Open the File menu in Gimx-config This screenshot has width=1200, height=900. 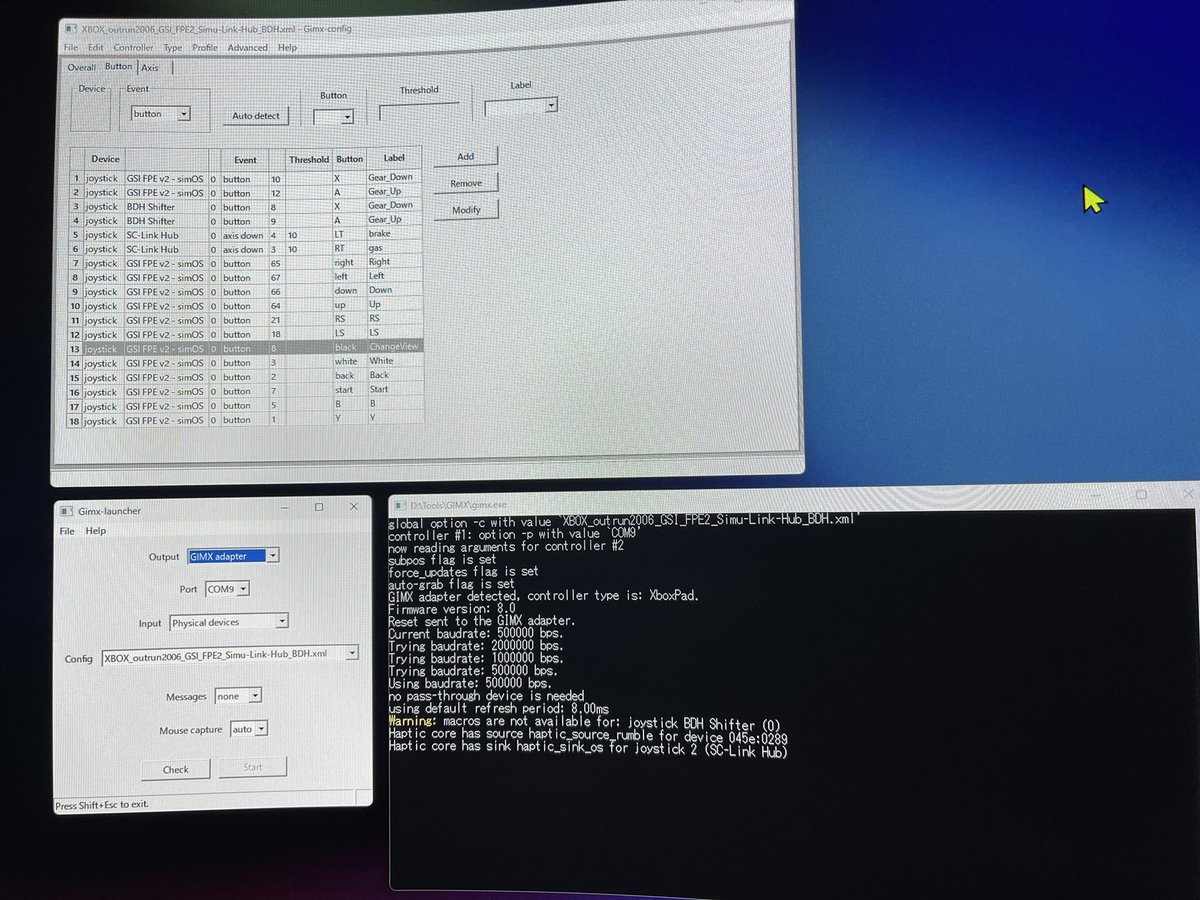[x=70, y=48]
